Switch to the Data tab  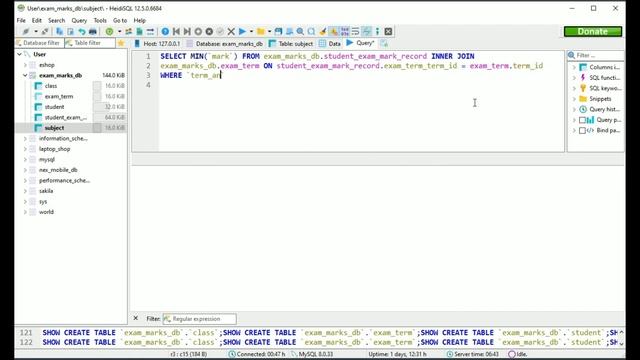click(x=330, y=43)
